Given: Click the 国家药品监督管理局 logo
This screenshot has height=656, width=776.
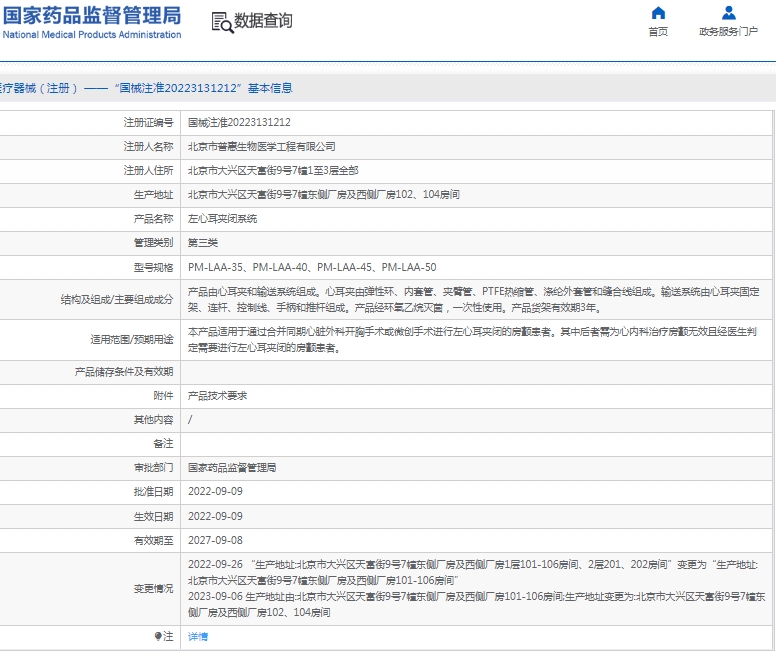Looking at the screenshot, I should 92,22.
